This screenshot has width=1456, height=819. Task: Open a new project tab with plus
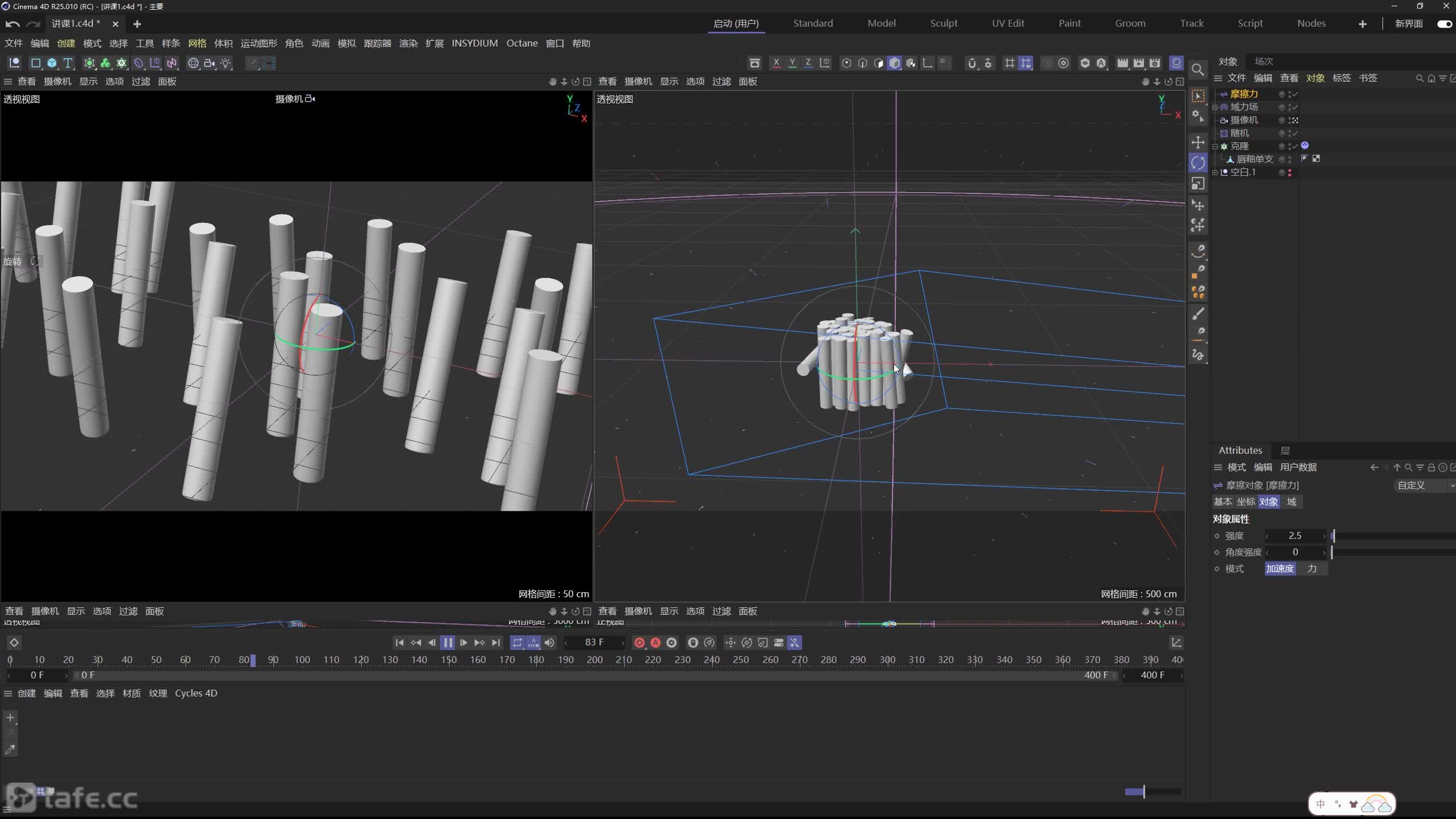(x=136, y=24)
